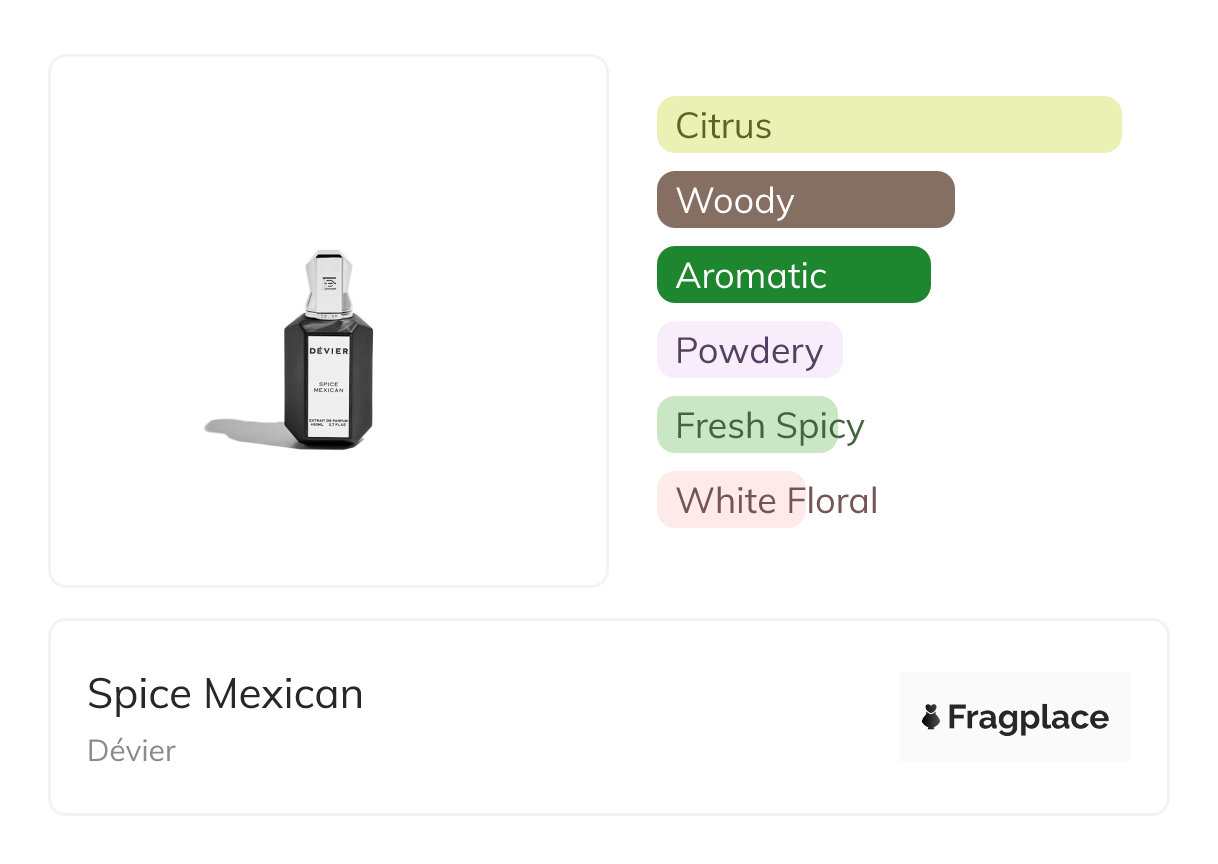
Task: Open the Spice Mexican perfume bottle image
Action: point(329,320)
